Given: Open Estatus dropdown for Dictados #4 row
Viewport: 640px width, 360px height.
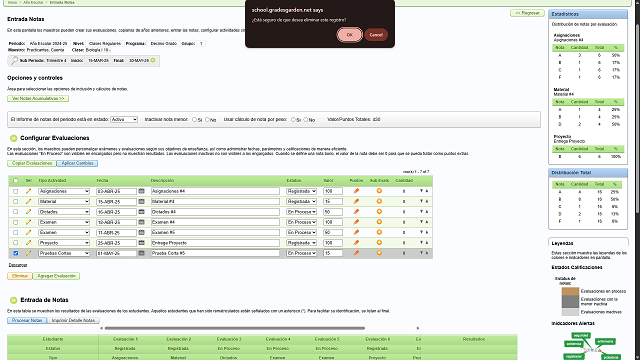Looking at the screenshot, I should (x=301, y=212).
